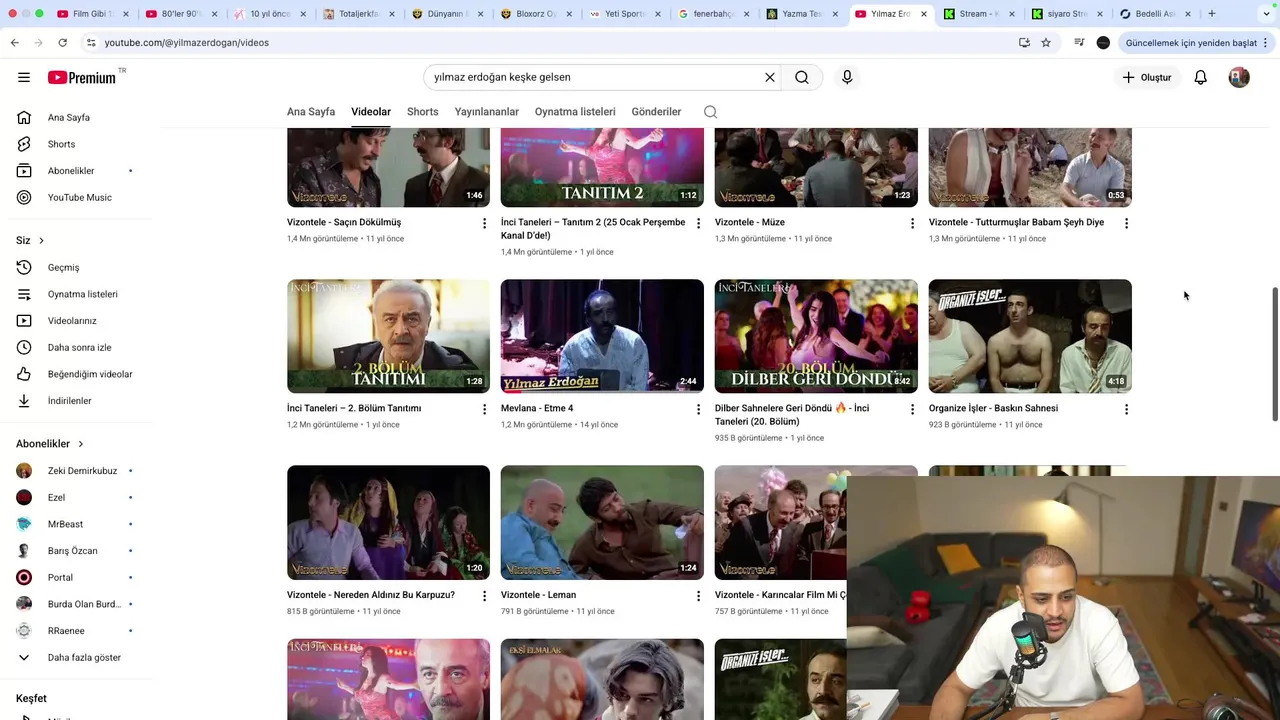Open options menu for Vizontele - Leman
The image size is (1280, 720).
(x=698, y=596)
